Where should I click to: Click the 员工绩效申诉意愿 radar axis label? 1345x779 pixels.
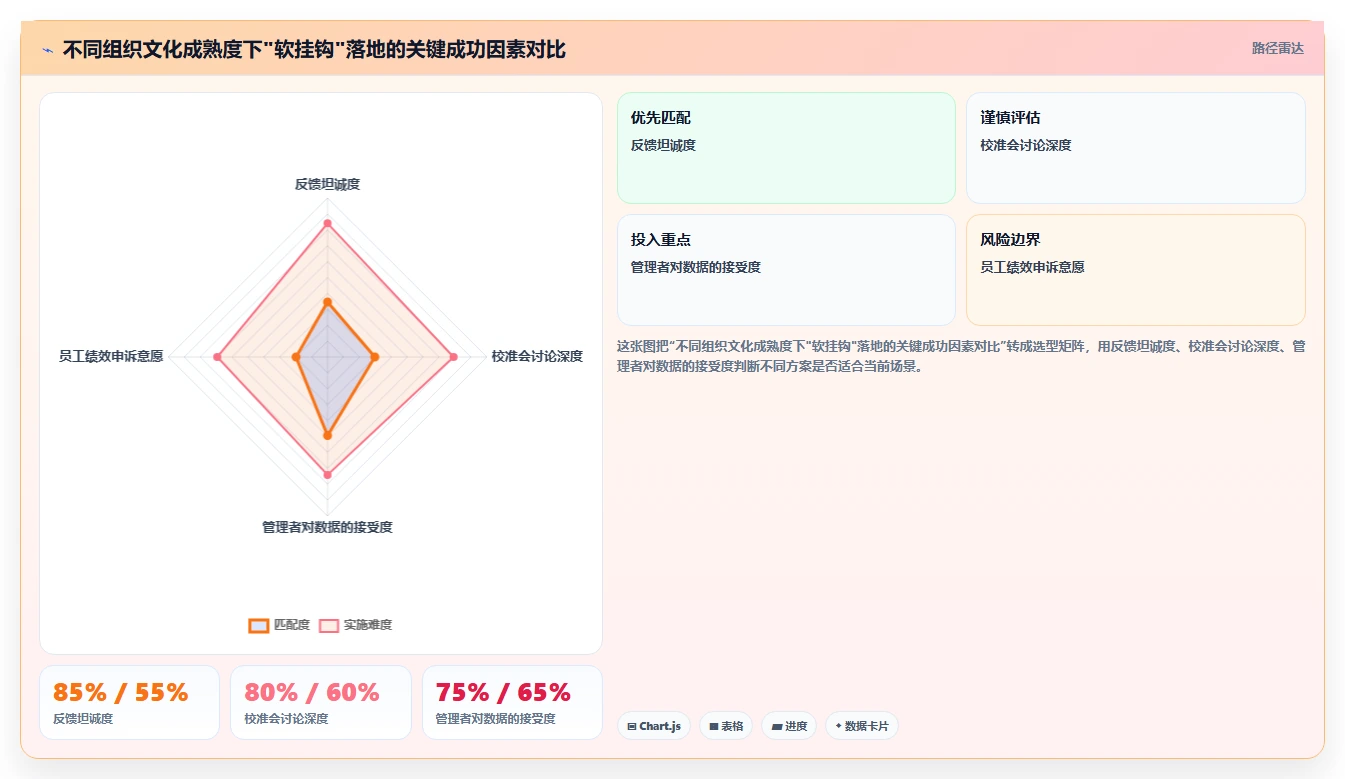pyautogui.click(x=111, y=356)
